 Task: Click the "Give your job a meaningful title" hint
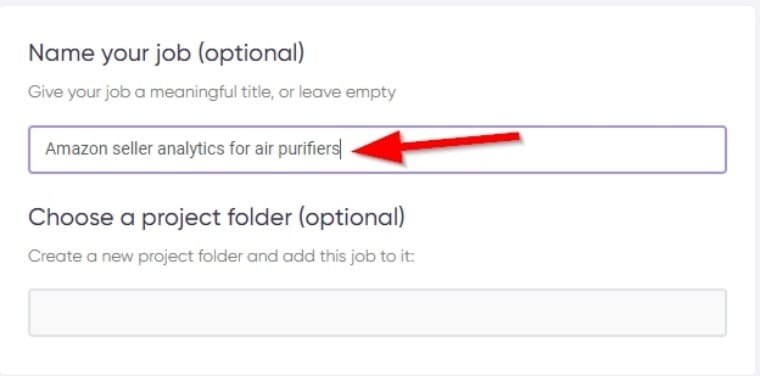[150, 92]
